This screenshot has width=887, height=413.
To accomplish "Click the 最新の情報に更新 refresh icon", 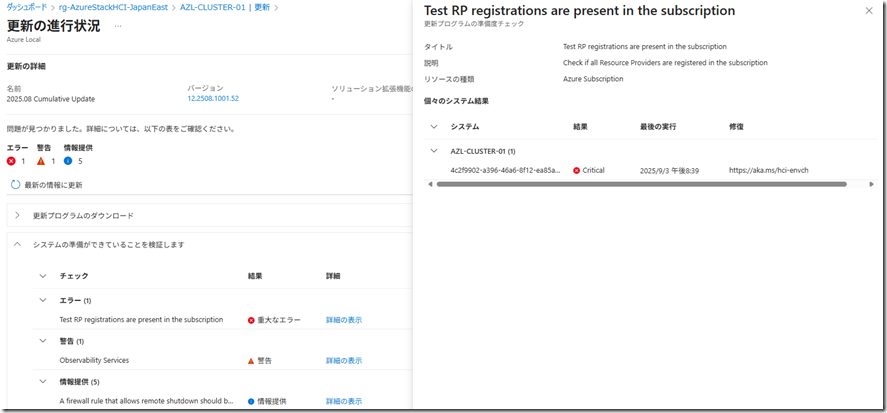I will click(x=16, y=185).
